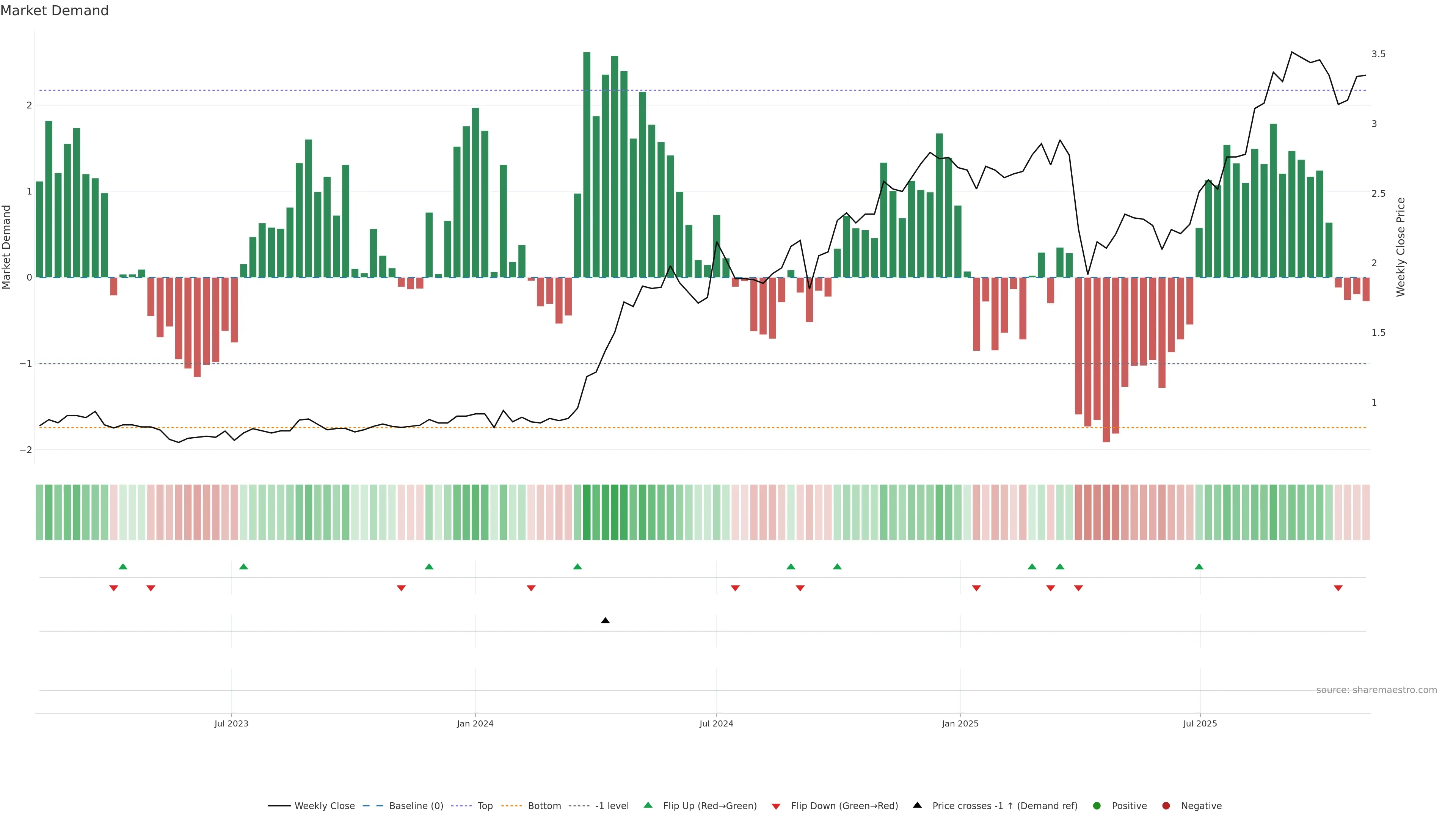The width and height of the screenshot is (1456, 819).
Task: Click the green Positive legend dot
Action: [x=1097, y=805]
